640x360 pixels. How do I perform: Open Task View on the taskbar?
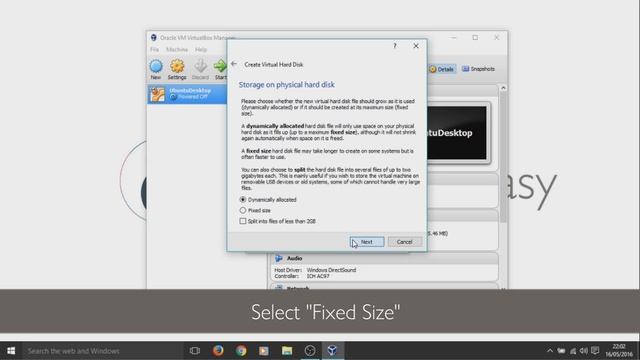pyautogui.click(x=195, y=351)
